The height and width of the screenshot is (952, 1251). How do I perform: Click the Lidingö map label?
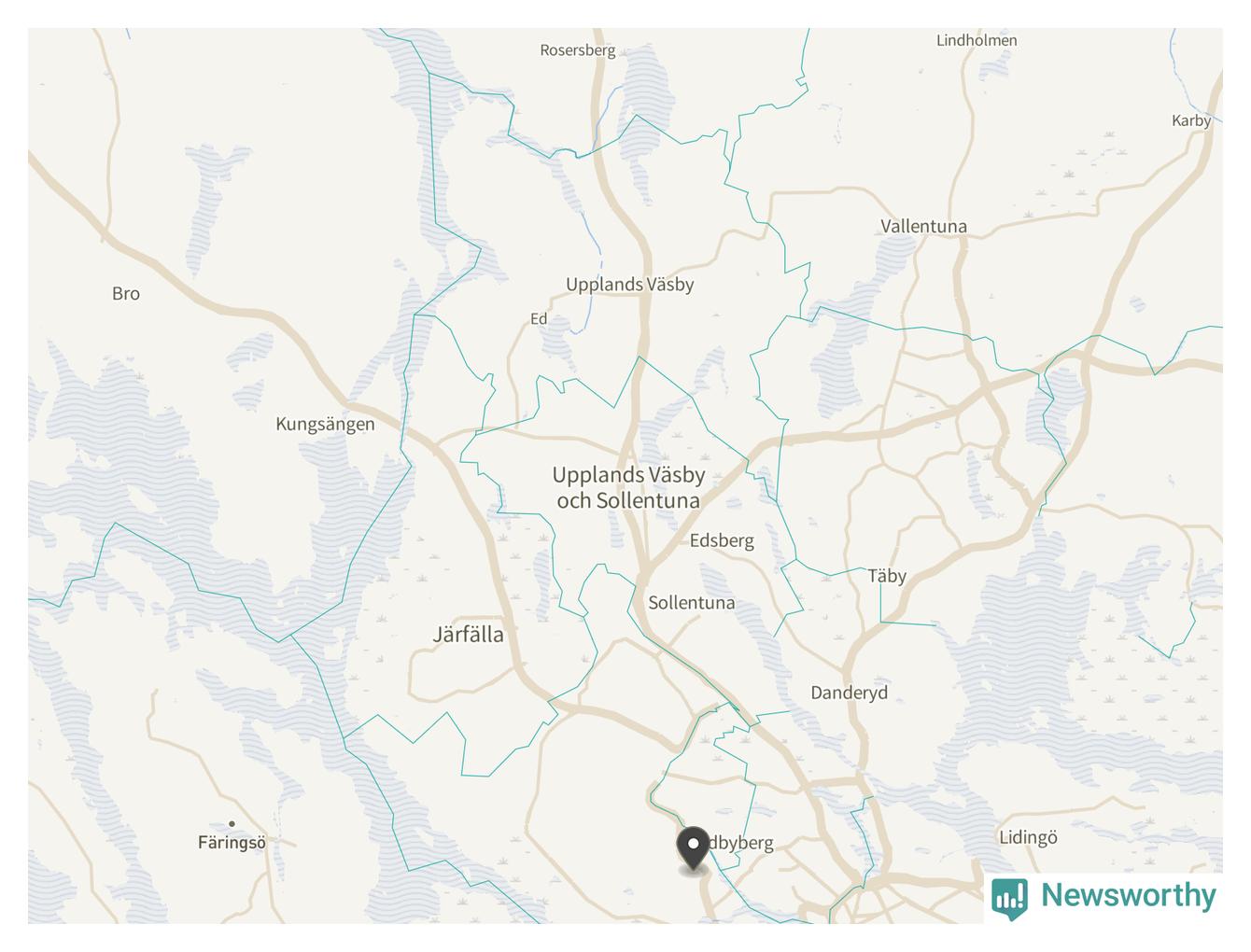pos(1028,837)
